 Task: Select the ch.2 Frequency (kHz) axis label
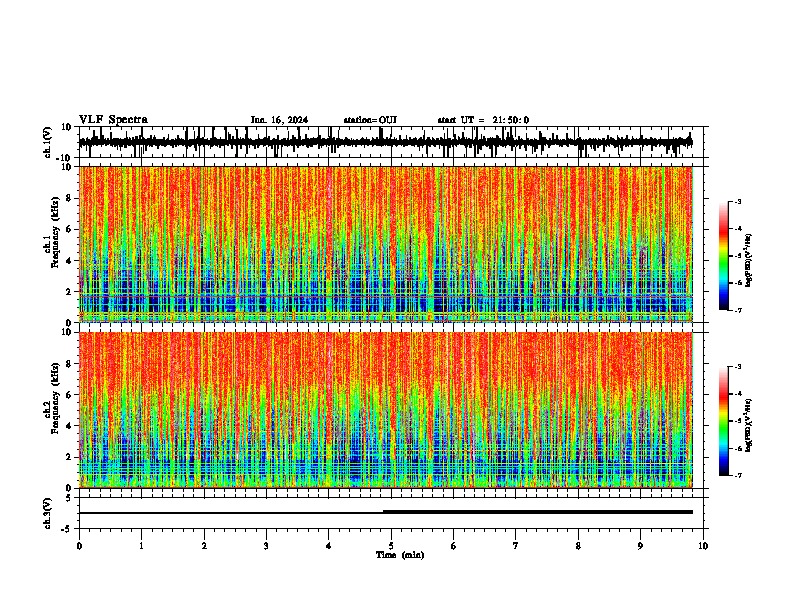click(55, 398)
